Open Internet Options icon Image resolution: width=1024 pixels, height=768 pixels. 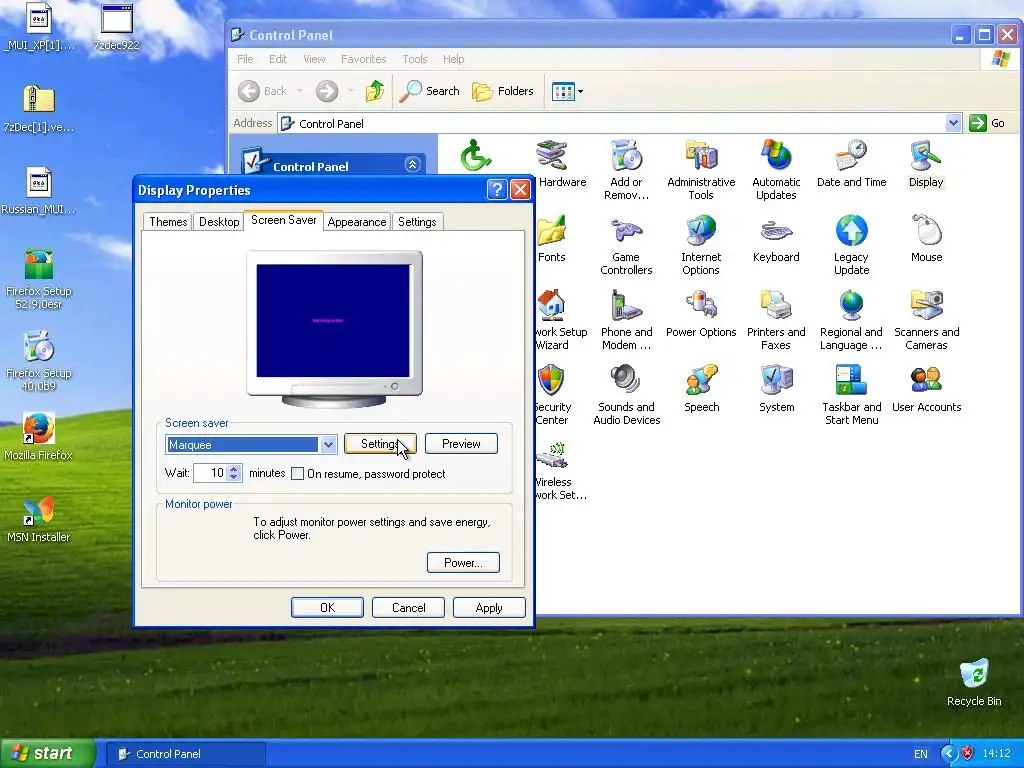pyautogui.click(x=701, y=245)
